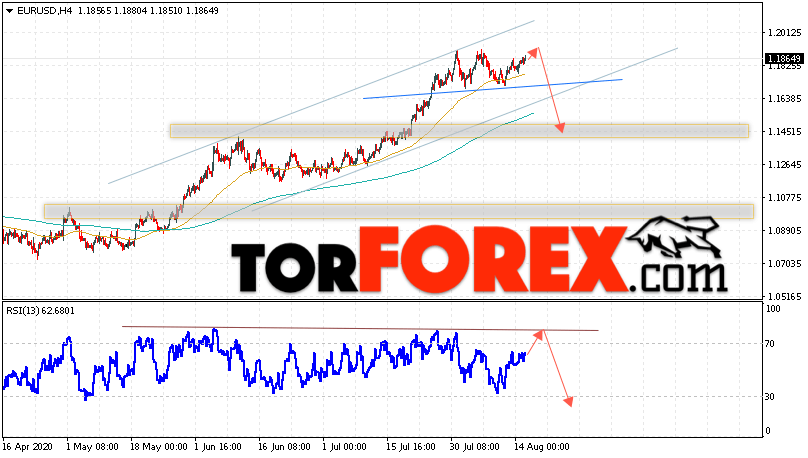Select the RSI 0 scale label

point(768,431)
